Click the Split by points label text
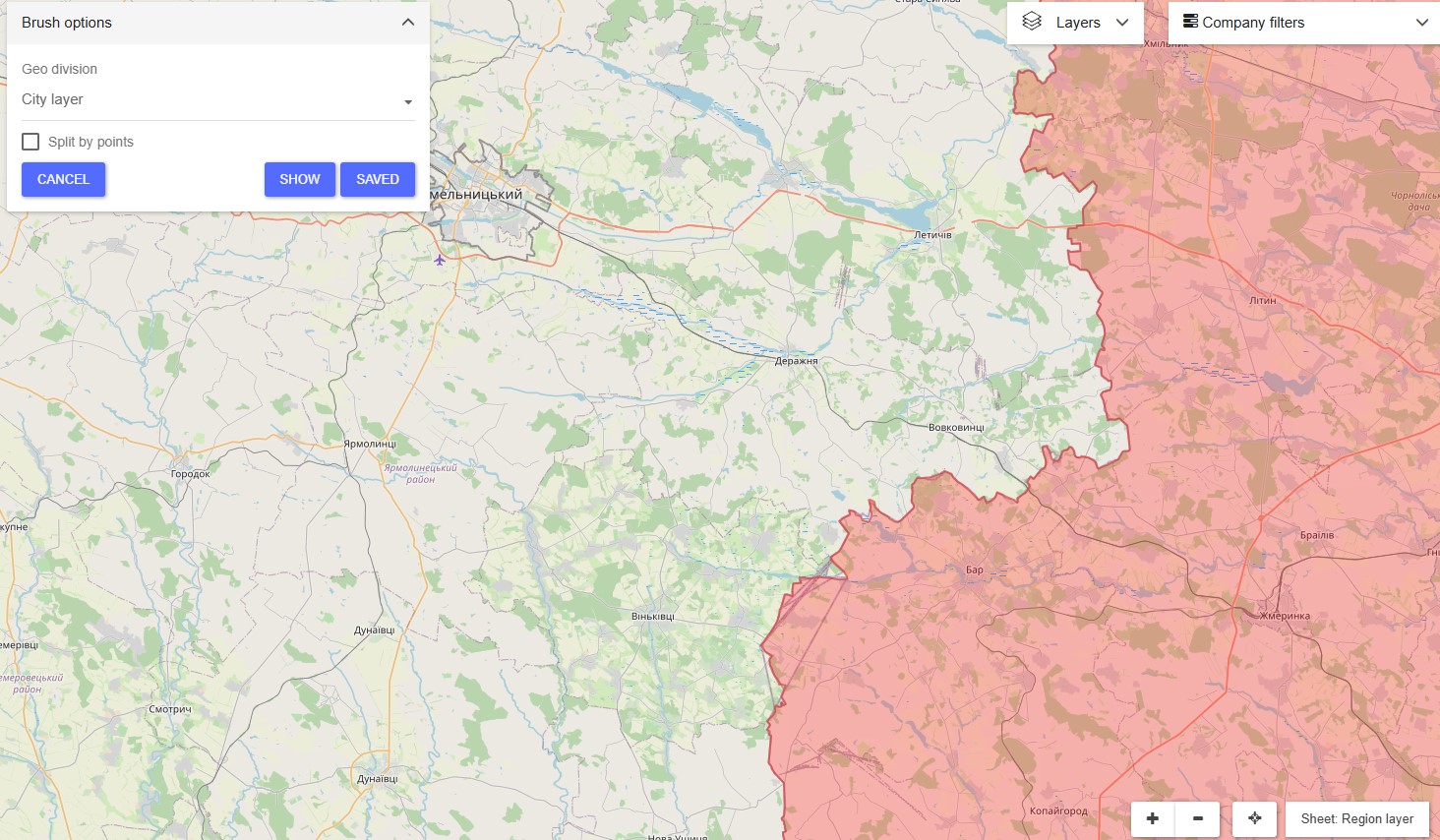 click(90, 142)
